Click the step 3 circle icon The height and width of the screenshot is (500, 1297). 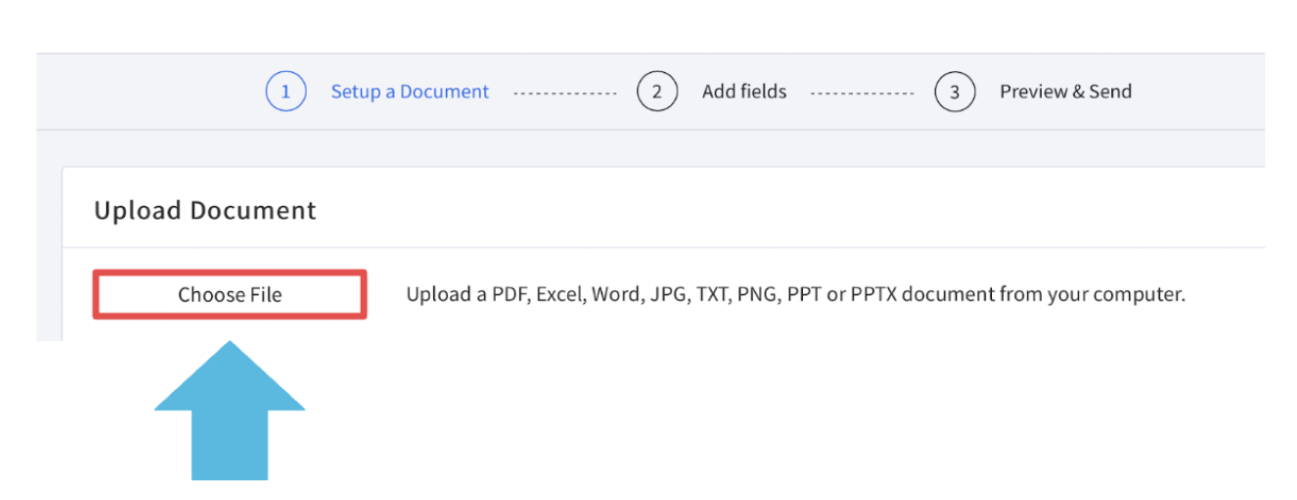pyautogui.click(x=955, y=92)
